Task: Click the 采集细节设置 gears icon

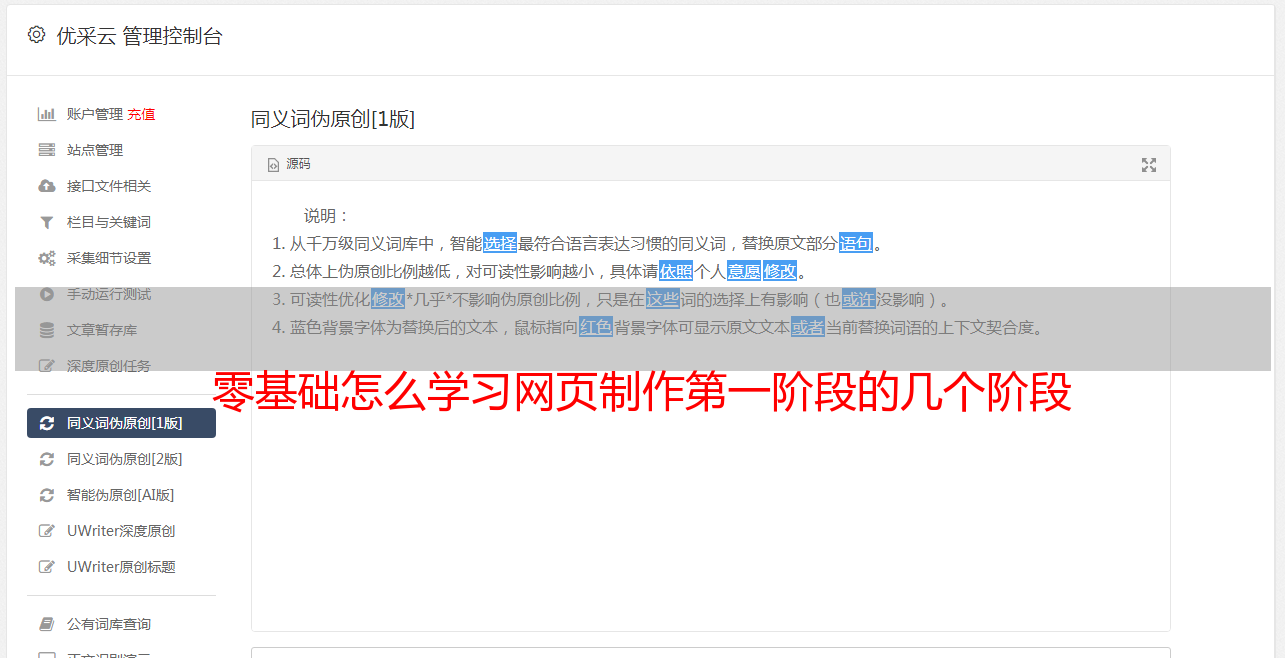Action: coord(46,258)
